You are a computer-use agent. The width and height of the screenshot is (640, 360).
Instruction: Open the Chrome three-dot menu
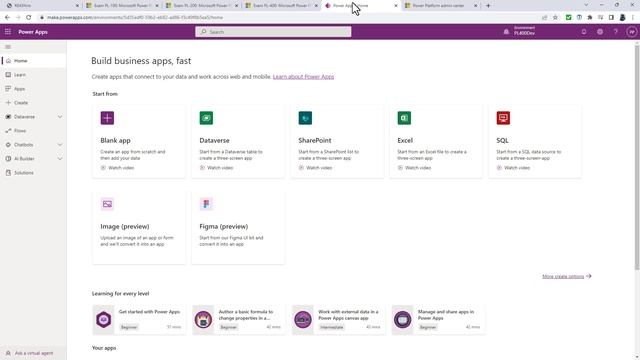[x=633, y=18]
